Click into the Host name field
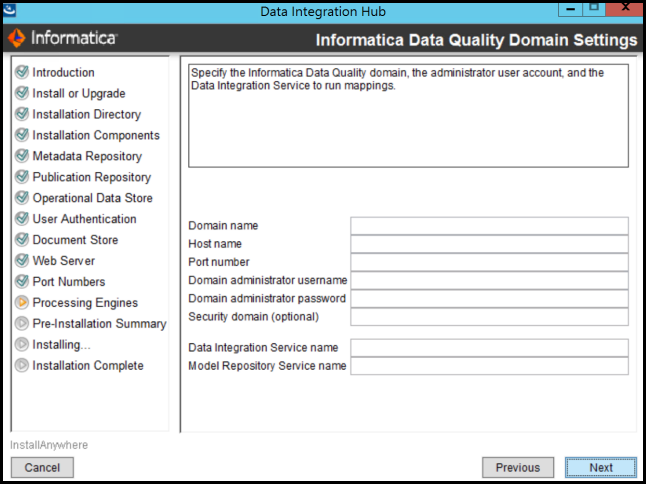The height and width of the screenshot is (484, 646). click(489, 244)
